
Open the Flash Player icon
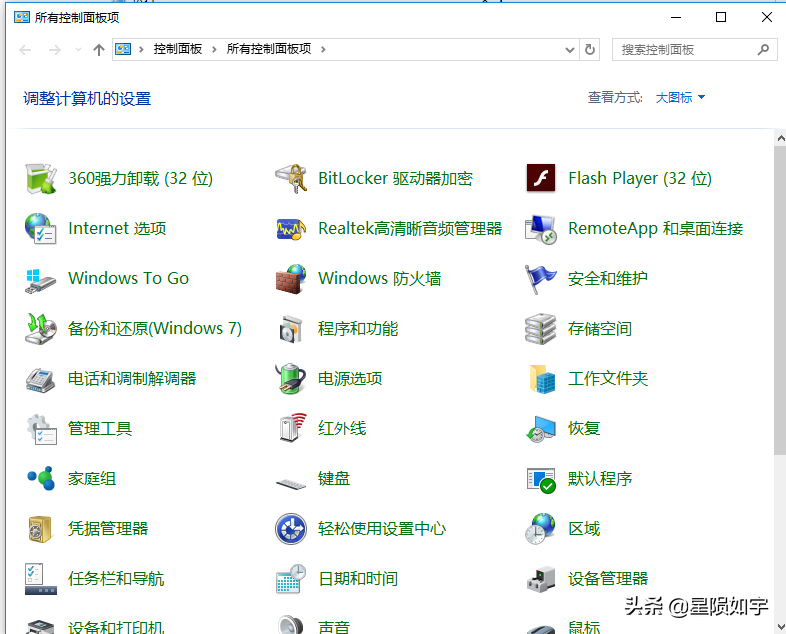541,178
